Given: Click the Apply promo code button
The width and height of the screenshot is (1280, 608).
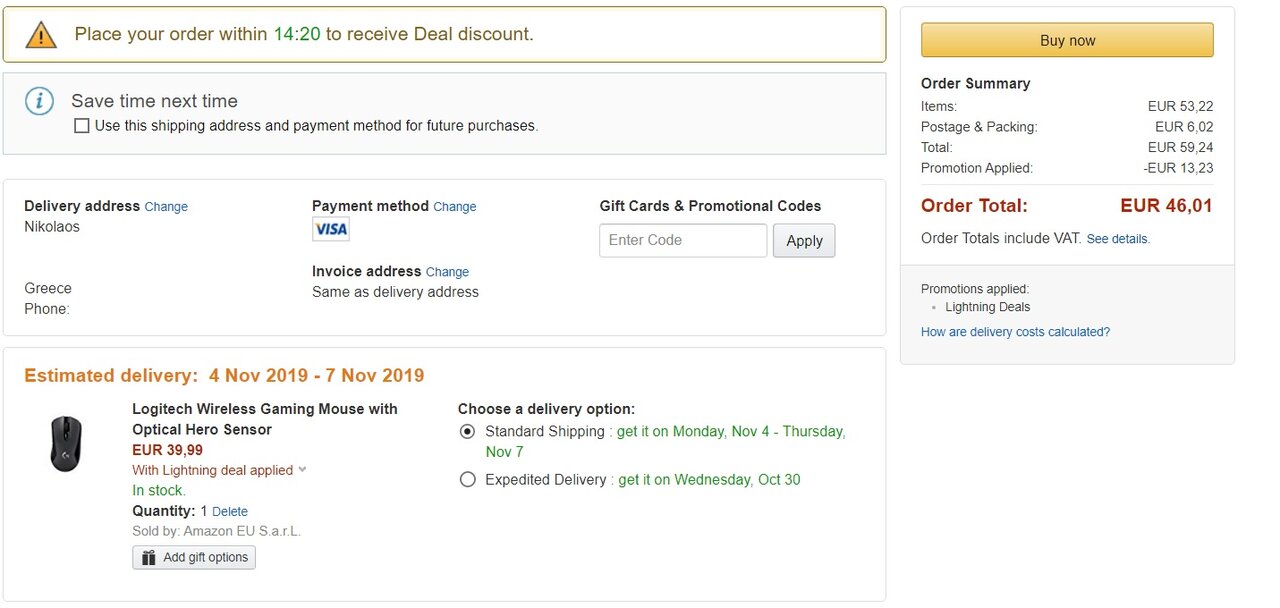Looking at the screenshot, I should (x=804, y=241).
